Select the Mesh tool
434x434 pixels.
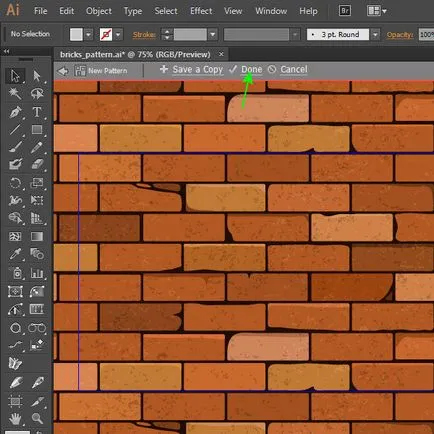coord(15,236)
